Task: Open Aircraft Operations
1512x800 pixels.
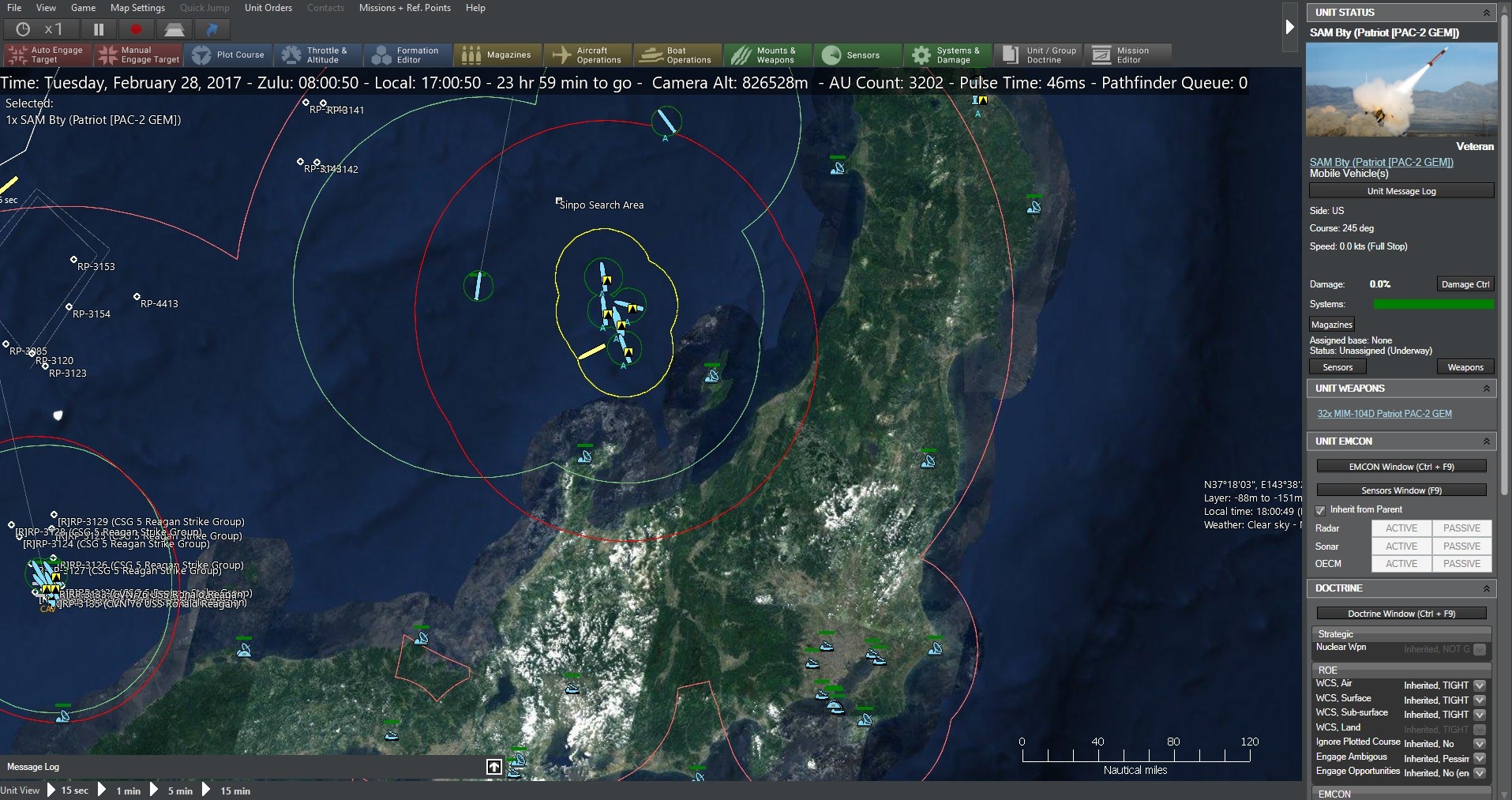Action: (587, 54)
